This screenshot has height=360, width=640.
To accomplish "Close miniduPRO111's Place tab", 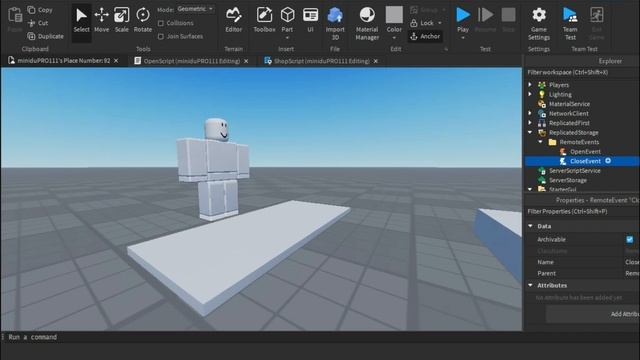I will coord(116,61).
